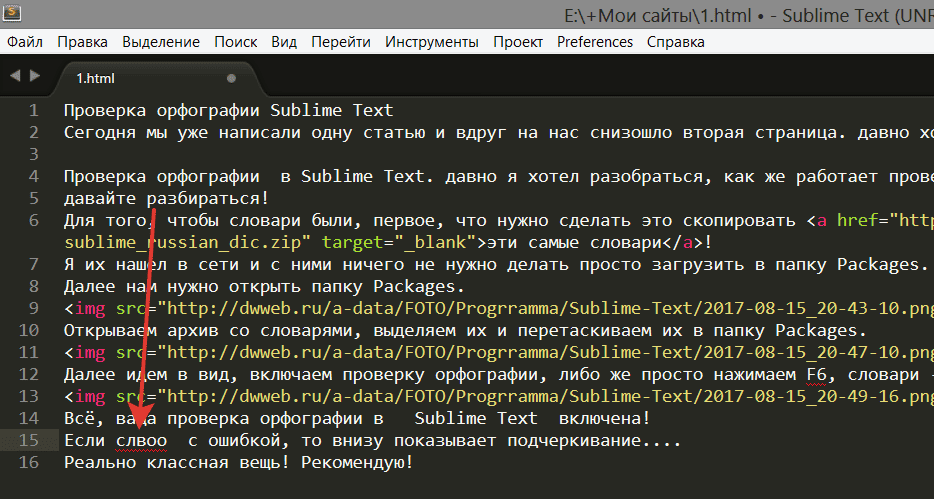Open the Справка menu
This screenshot has height=499, width=934.
[x=675, y=42]
